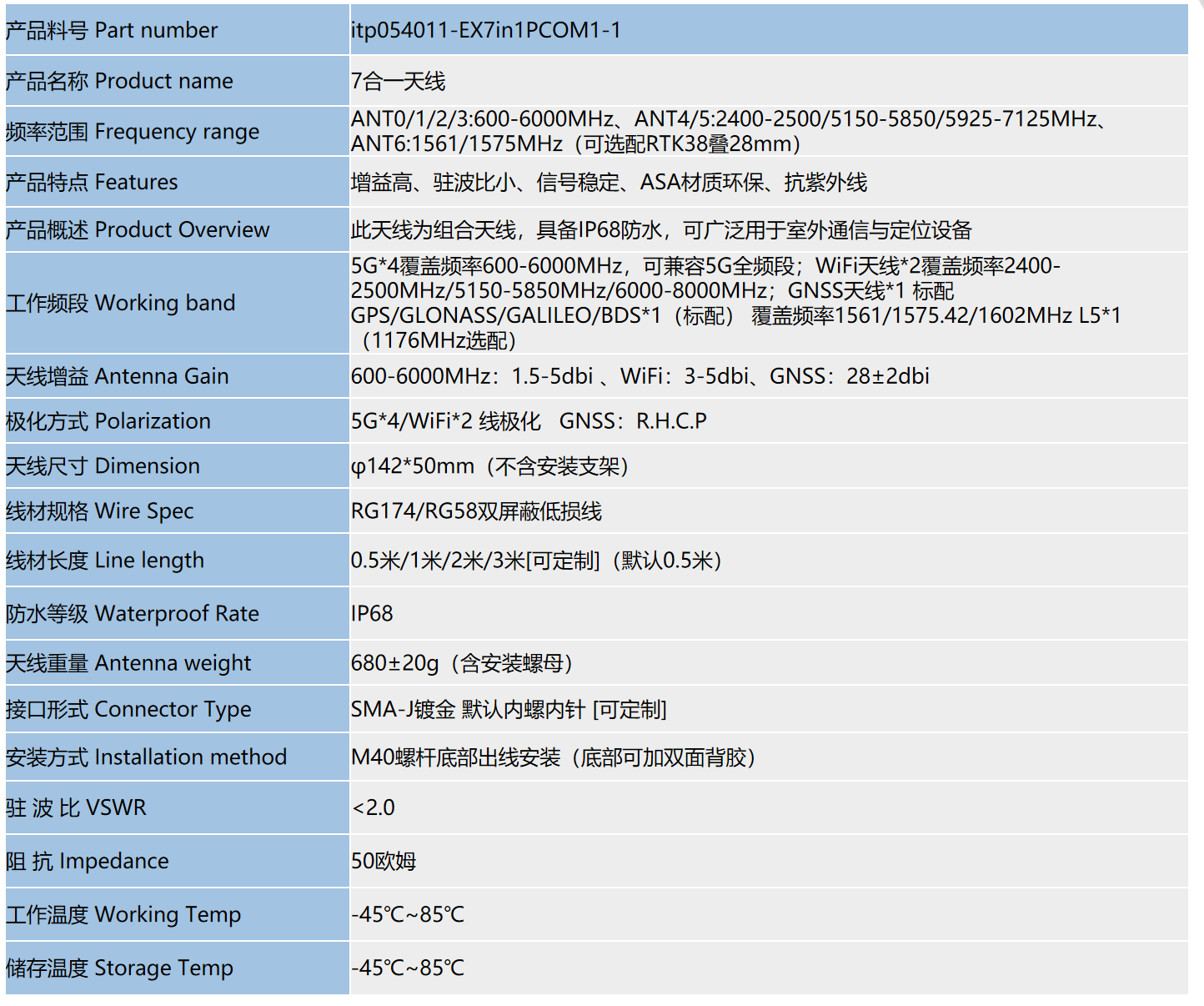Screen dimensions: 1204x1006
Task: Click the impedance value 50欧姆
Action: pos(384,861)
